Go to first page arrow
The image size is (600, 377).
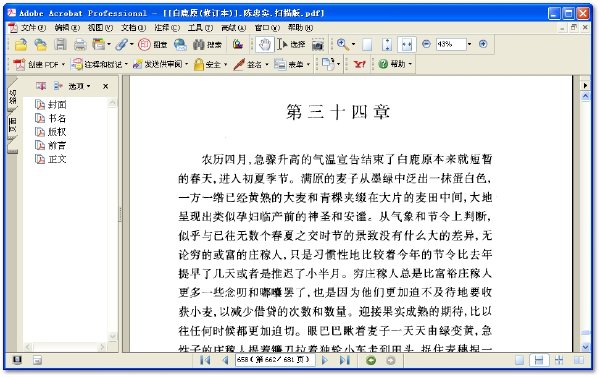(205, 360)
